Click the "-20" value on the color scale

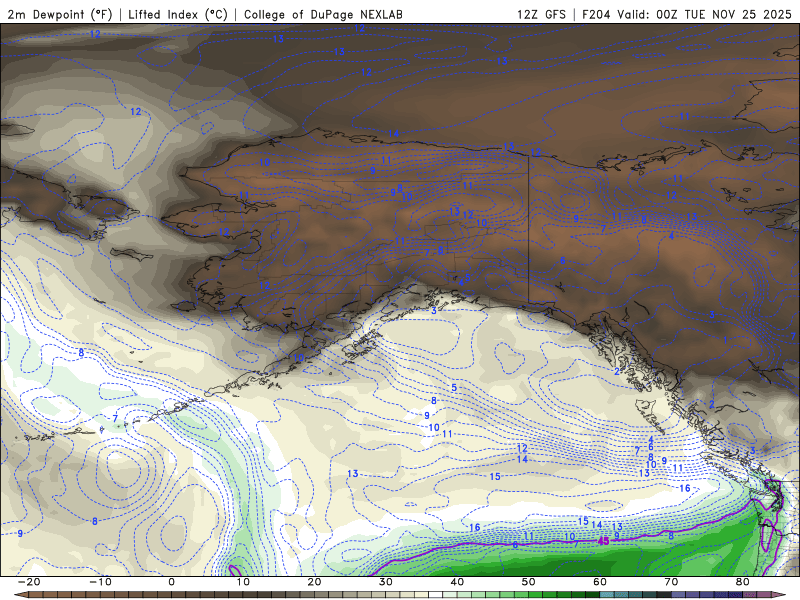click(x=29, y=582)
